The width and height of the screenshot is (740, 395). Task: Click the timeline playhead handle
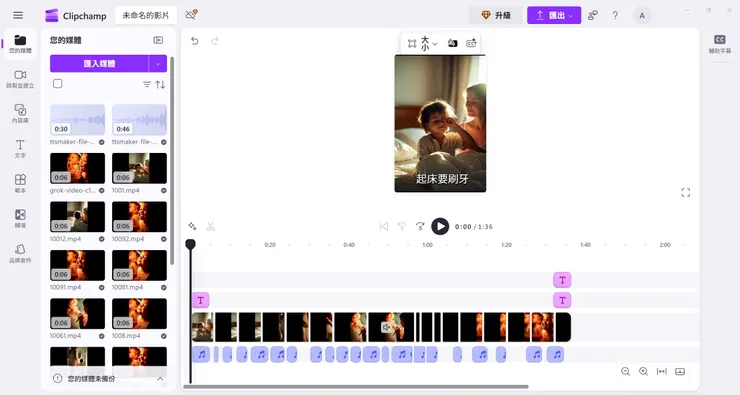[190, 244]
